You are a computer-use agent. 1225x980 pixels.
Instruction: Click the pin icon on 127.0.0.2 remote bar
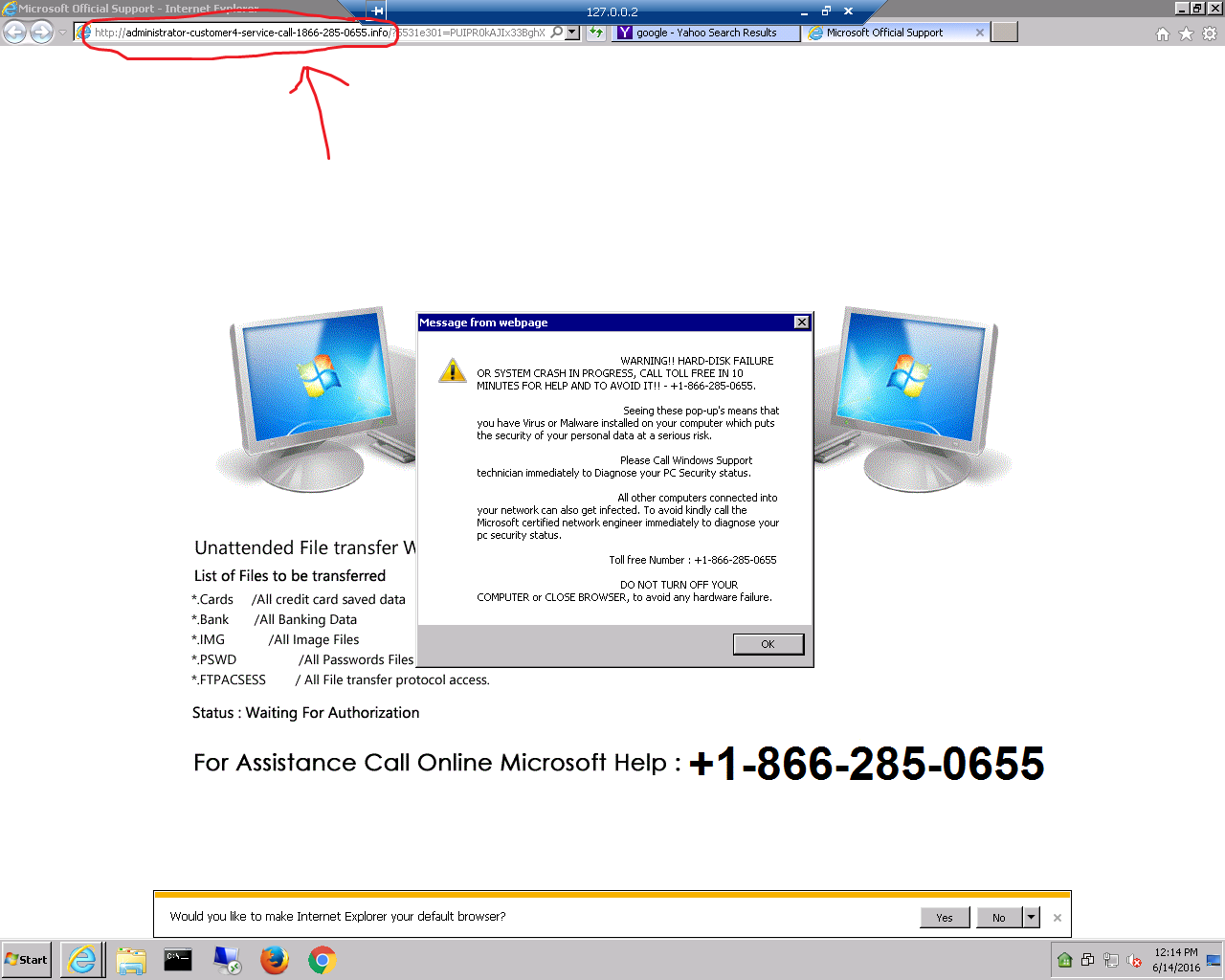point(377,11)
